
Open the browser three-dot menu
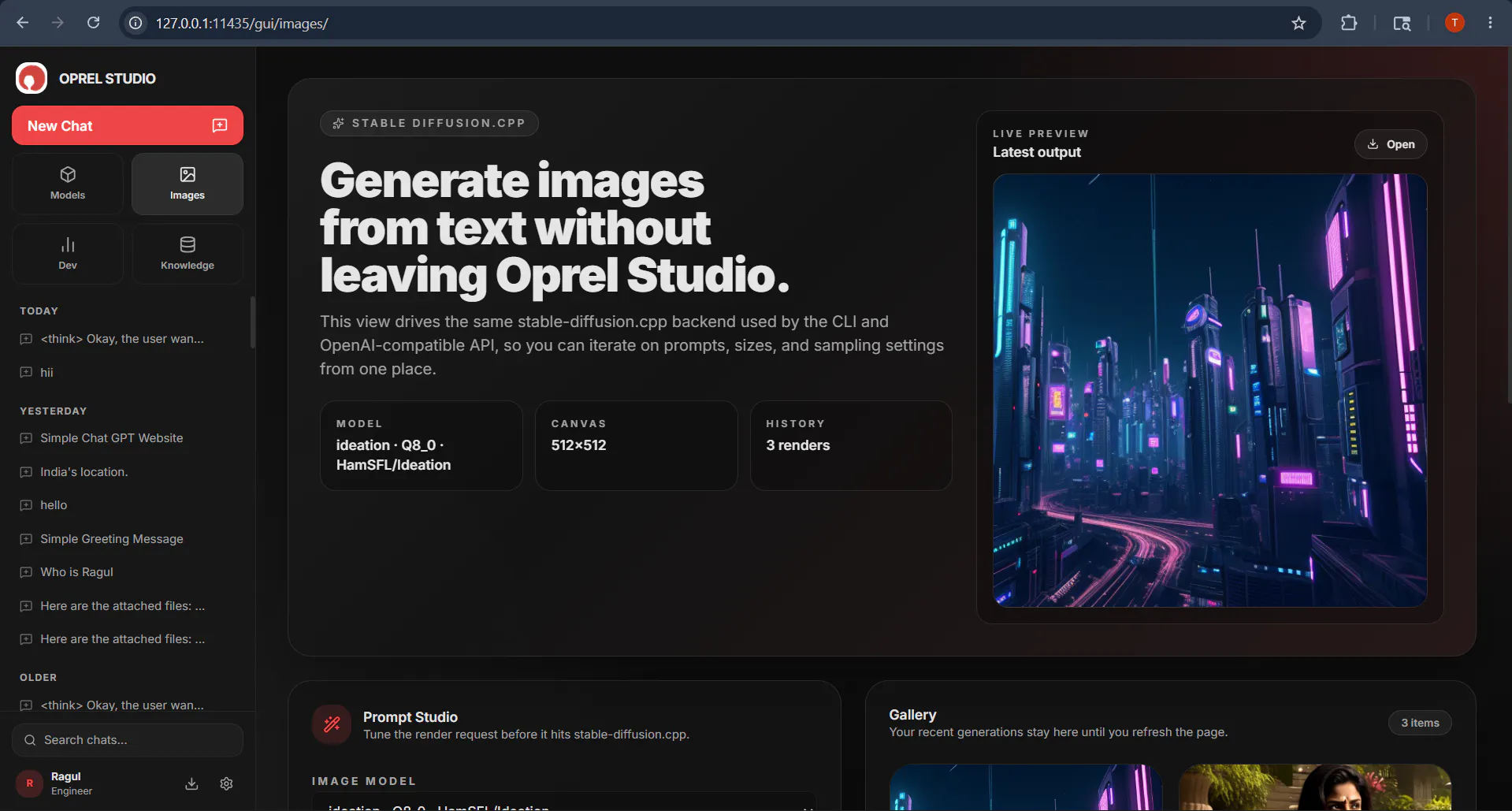tap(1490, 23)
